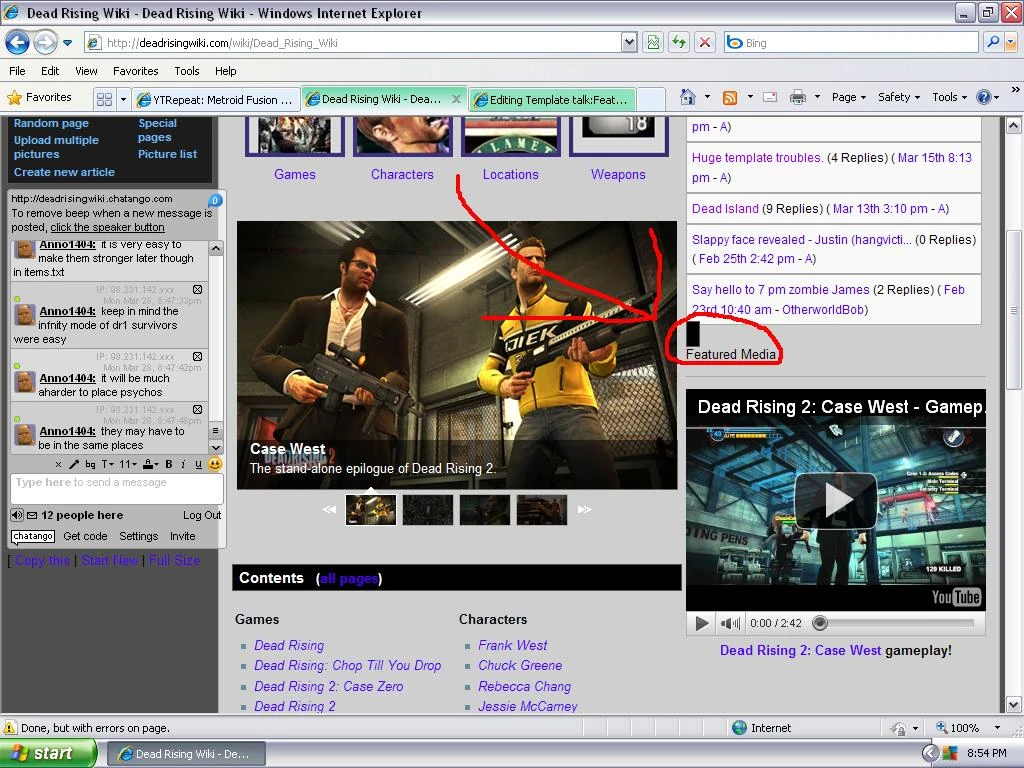Toggle underline in chat formatting
The image size is (1024, 768).
(199, 464)
